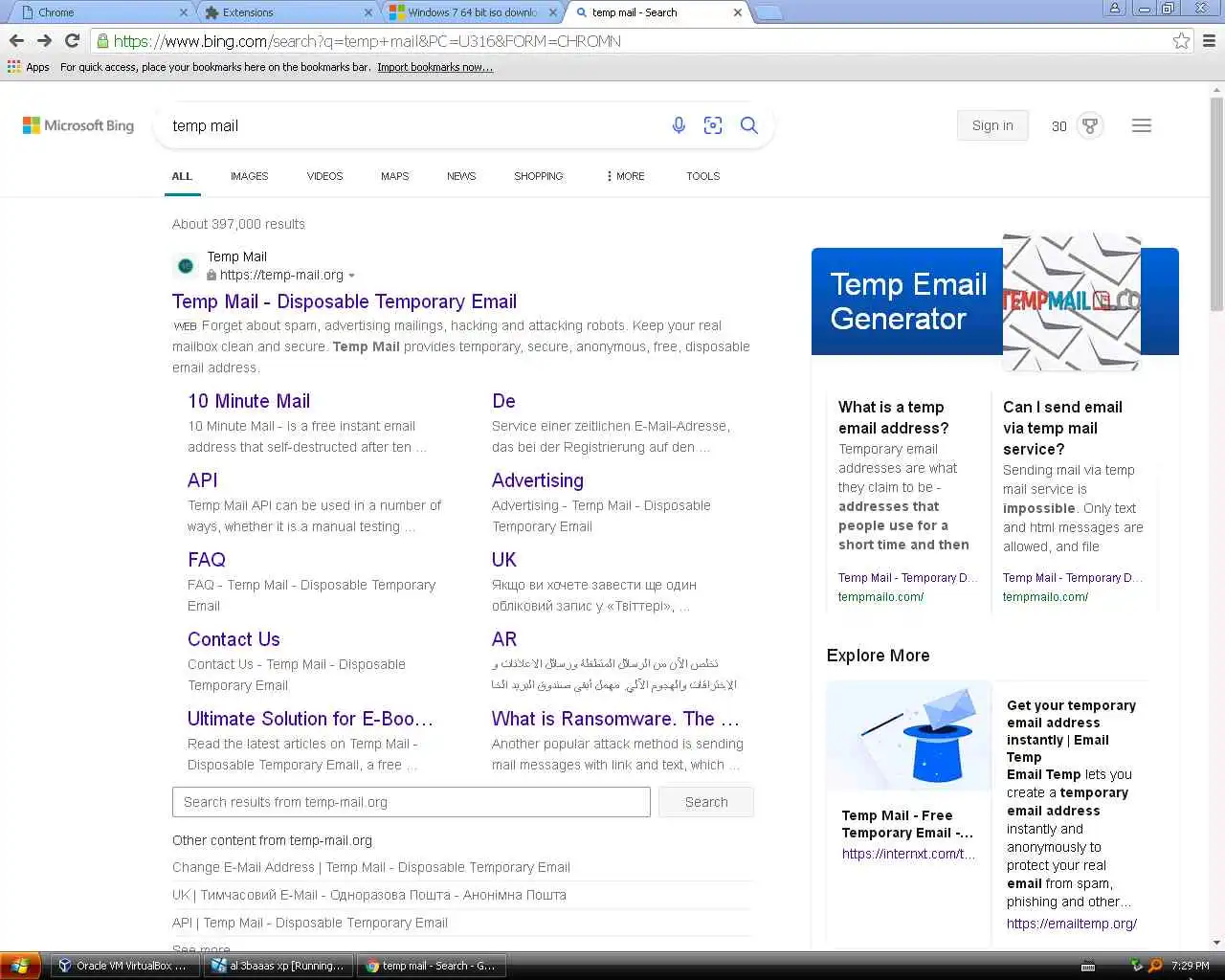This screenshot has height=980, width=1225.
Task: Click Search button for temp-mail.org results
Action: (x=706, y=802)
